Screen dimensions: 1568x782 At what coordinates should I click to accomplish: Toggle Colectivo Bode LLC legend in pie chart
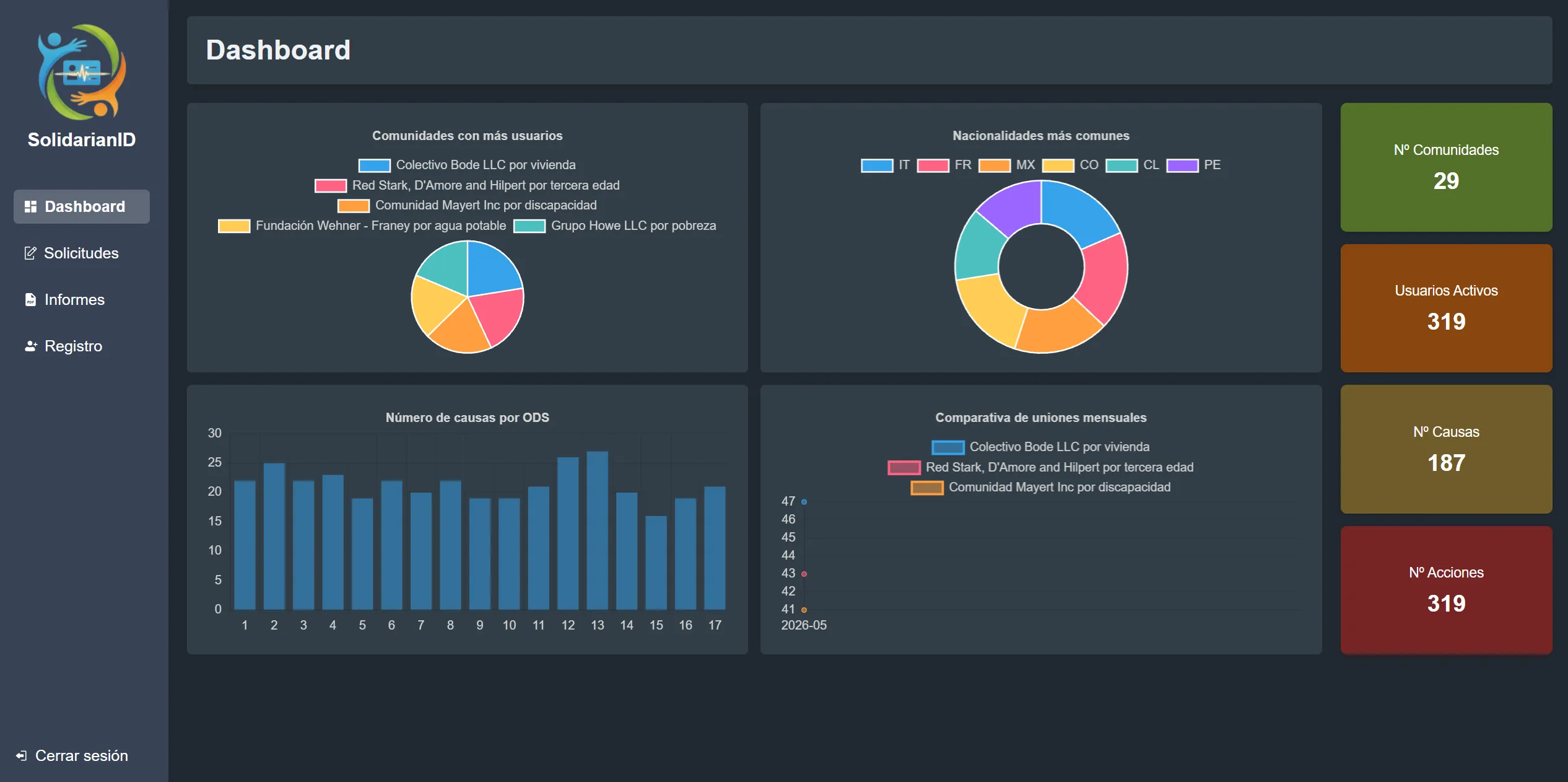(x=467, y=165)
